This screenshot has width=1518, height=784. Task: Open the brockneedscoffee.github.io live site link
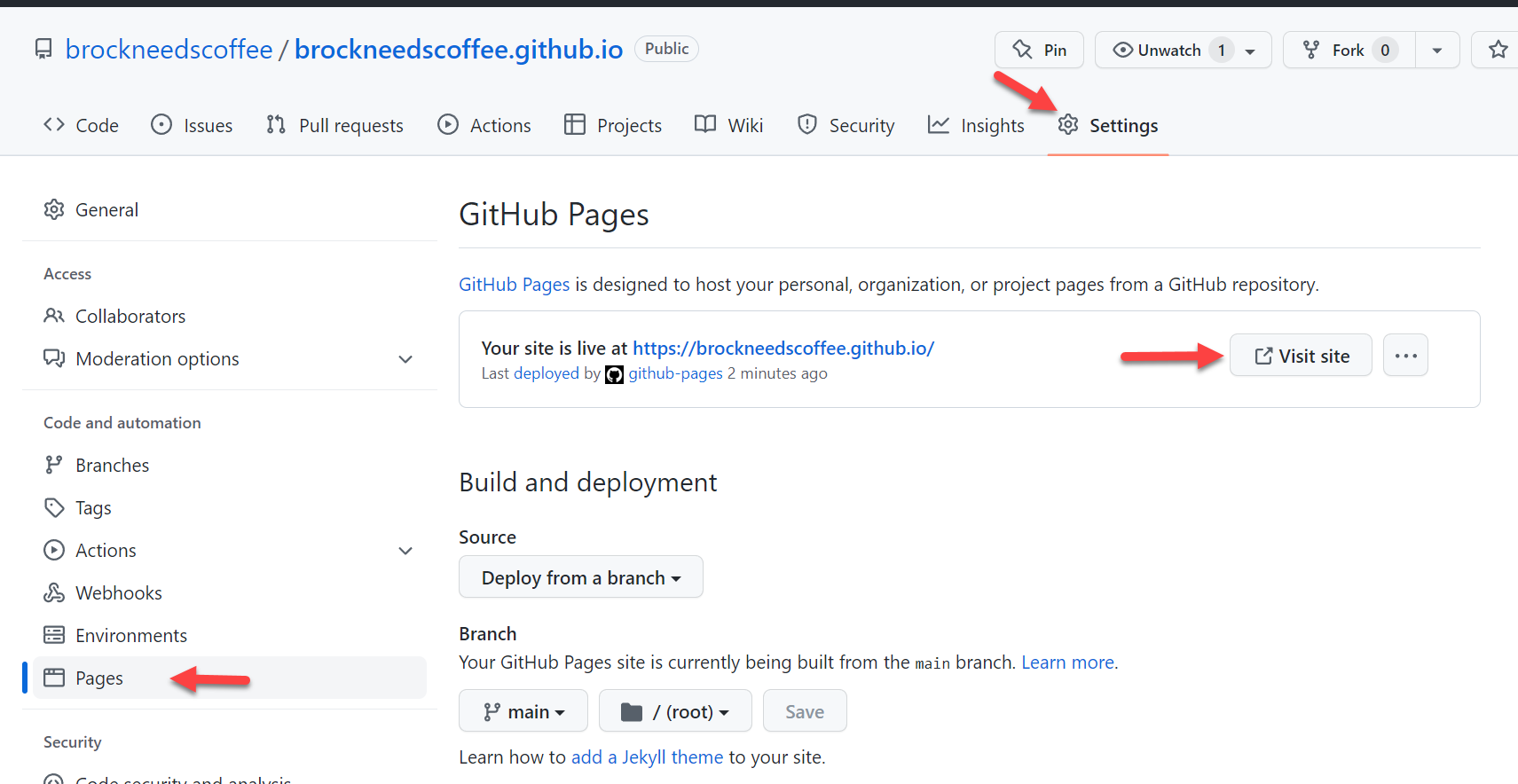point(783,348)
